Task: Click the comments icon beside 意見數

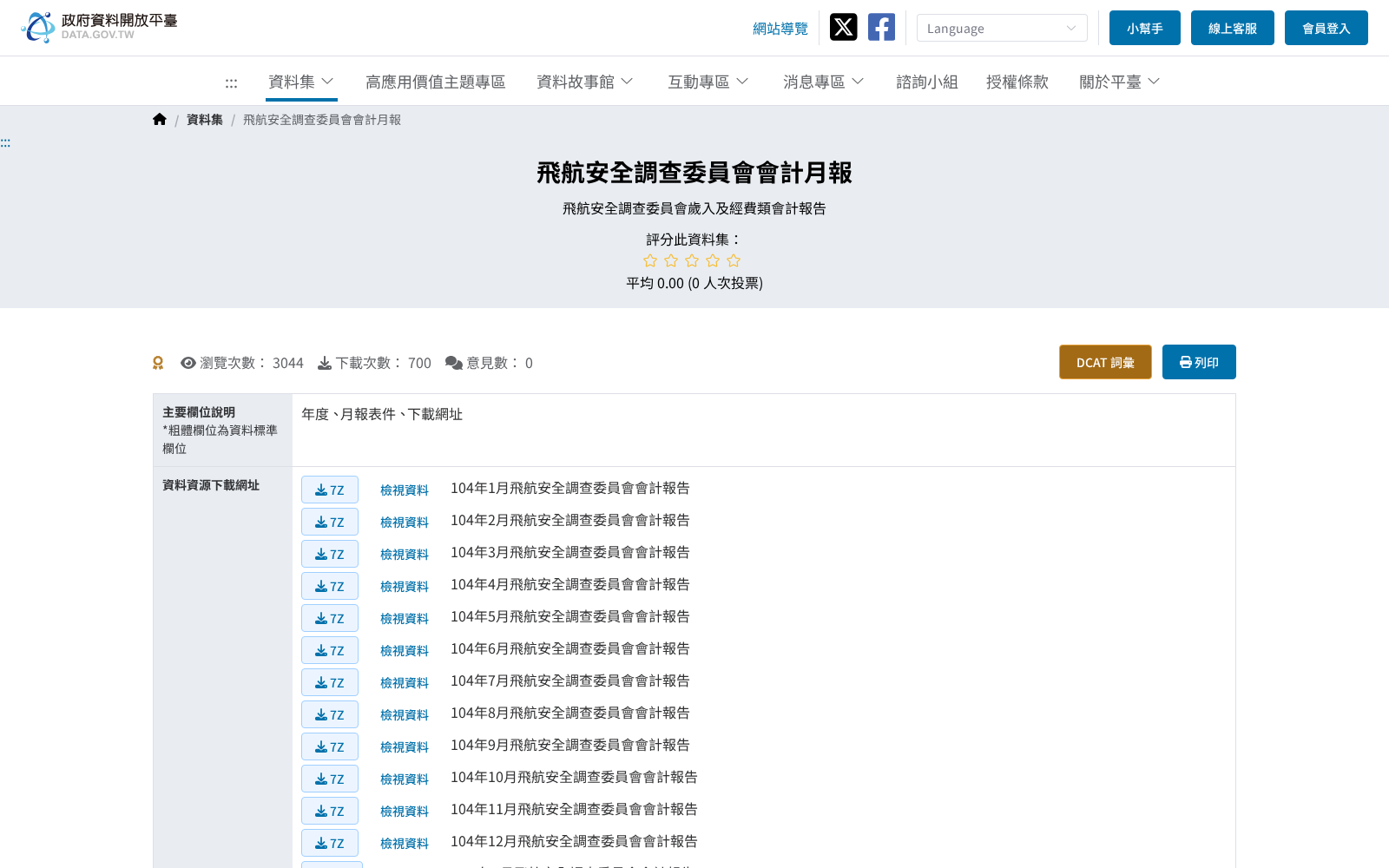Action: point(454,363)
